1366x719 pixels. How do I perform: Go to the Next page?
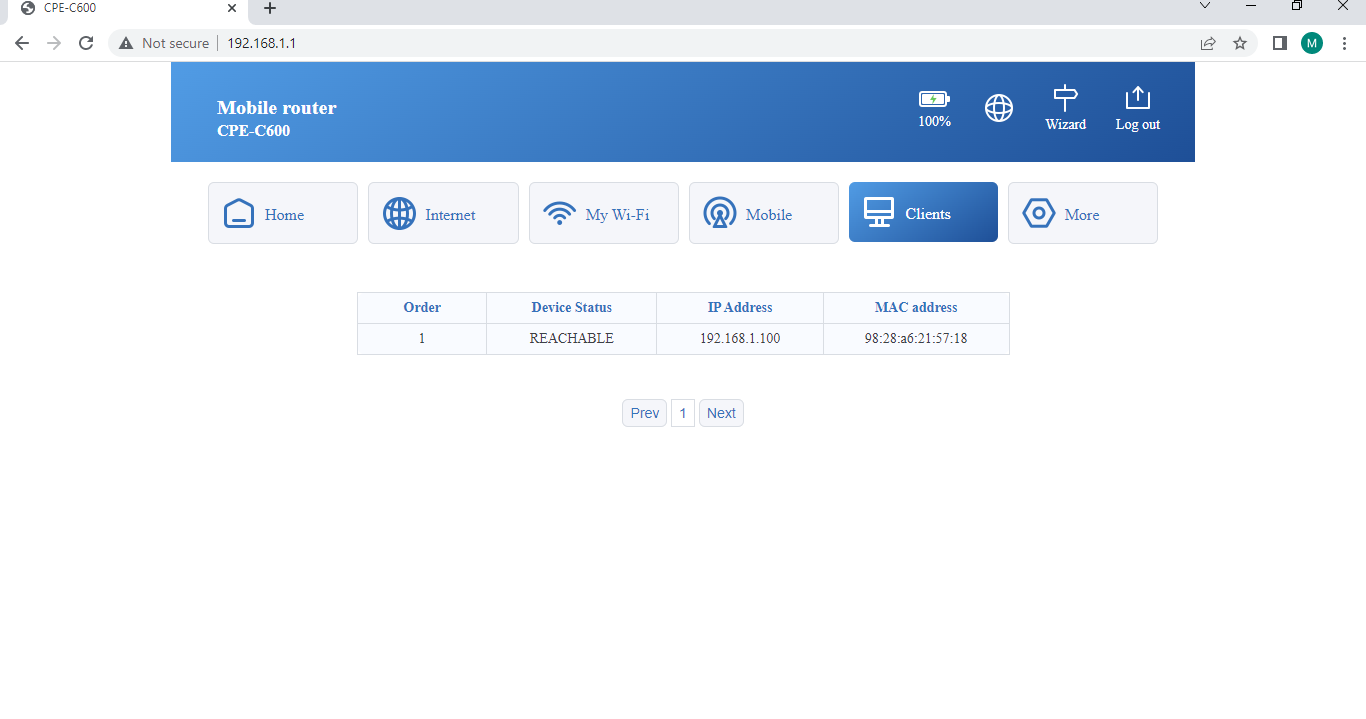[721, 413]
